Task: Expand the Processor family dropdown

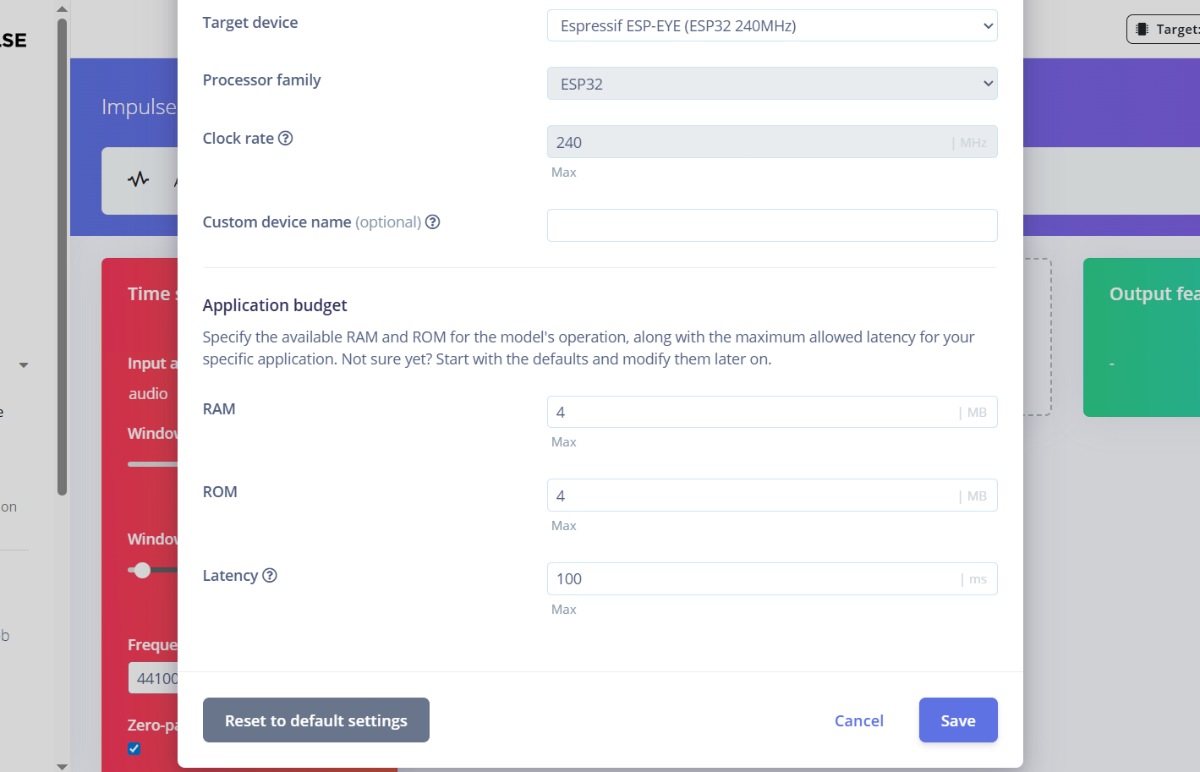Action: (x=771, y=84)
